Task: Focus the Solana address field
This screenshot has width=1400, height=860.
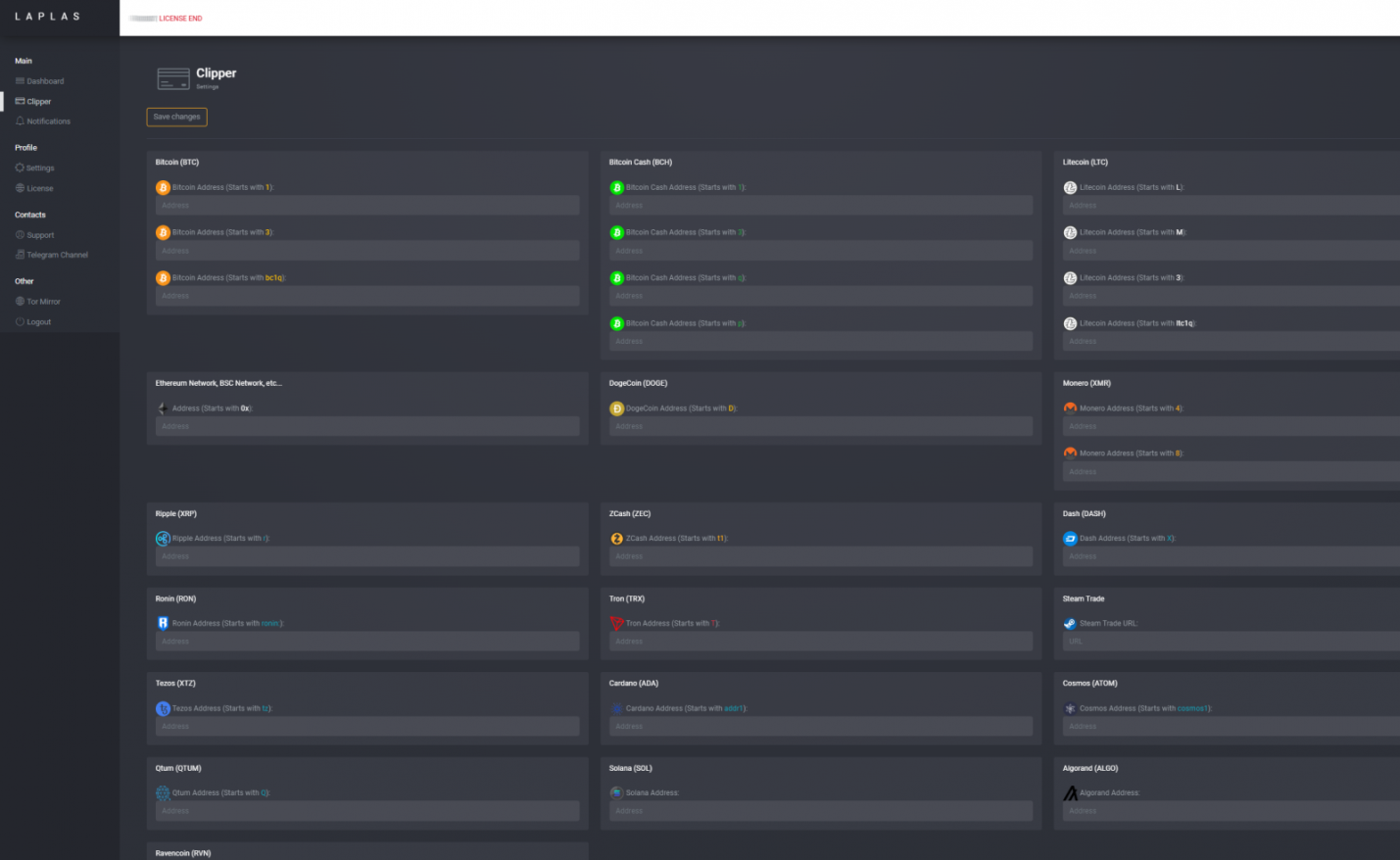Action: [x=821, y=811]
